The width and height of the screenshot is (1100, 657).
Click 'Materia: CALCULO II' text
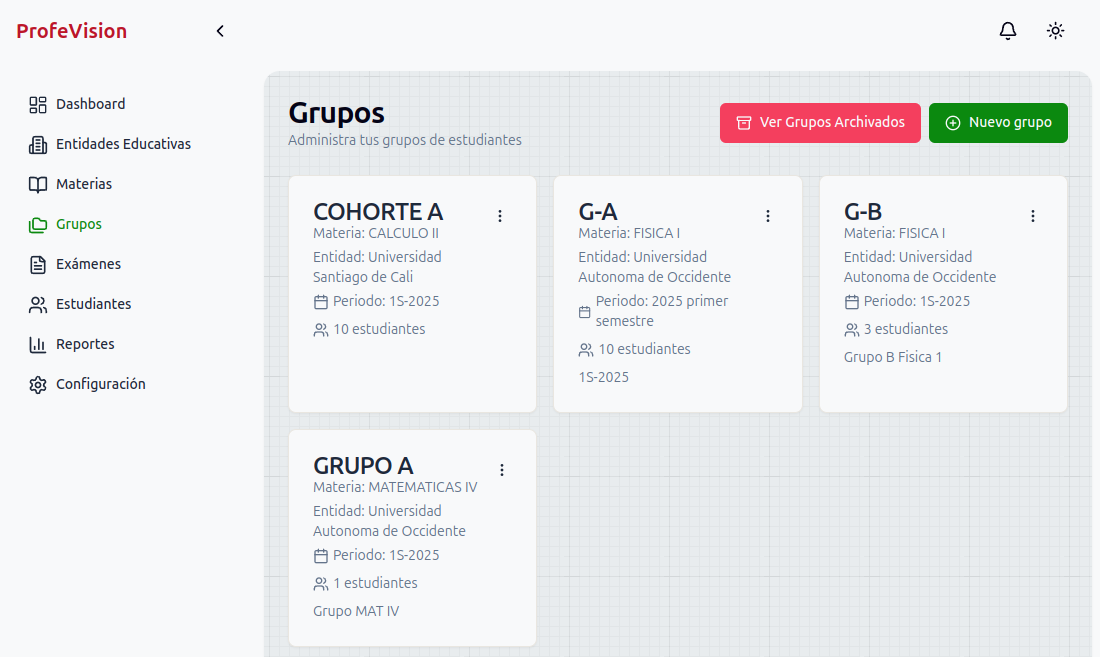point(375,233)
